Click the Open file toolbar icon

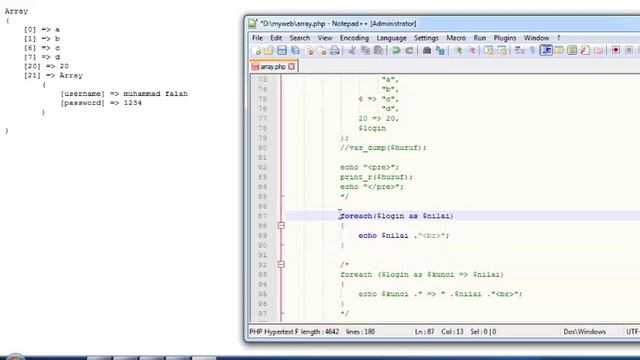coord(269,51)
